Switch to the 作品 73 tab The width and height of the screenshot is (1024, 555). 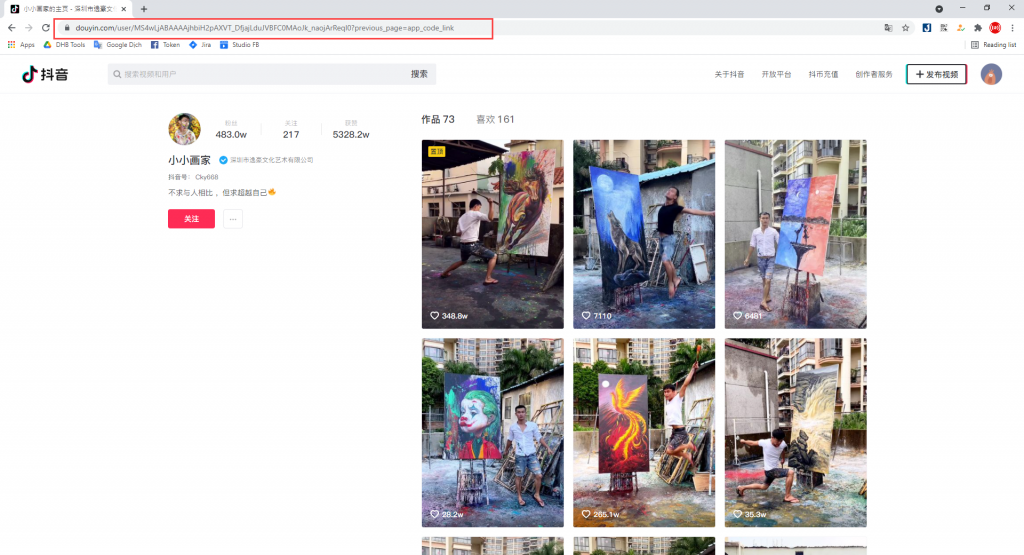tap(438, 119)
